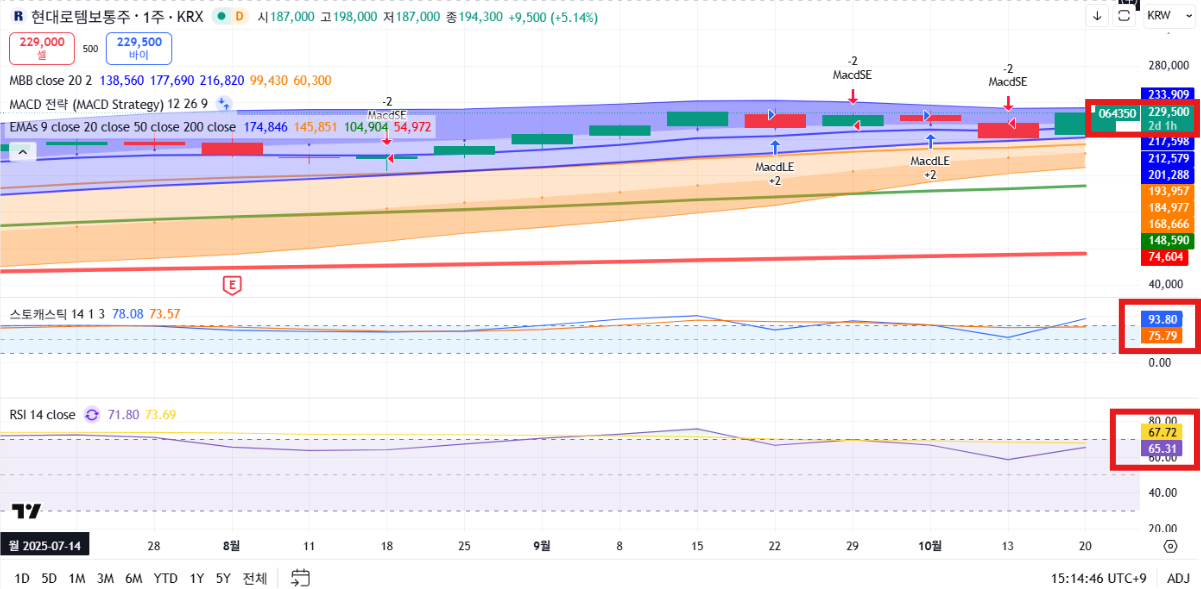Screen dimensions: 1201x589
Task: Click the red E earnings marker on chart
Action: (231, 285)
